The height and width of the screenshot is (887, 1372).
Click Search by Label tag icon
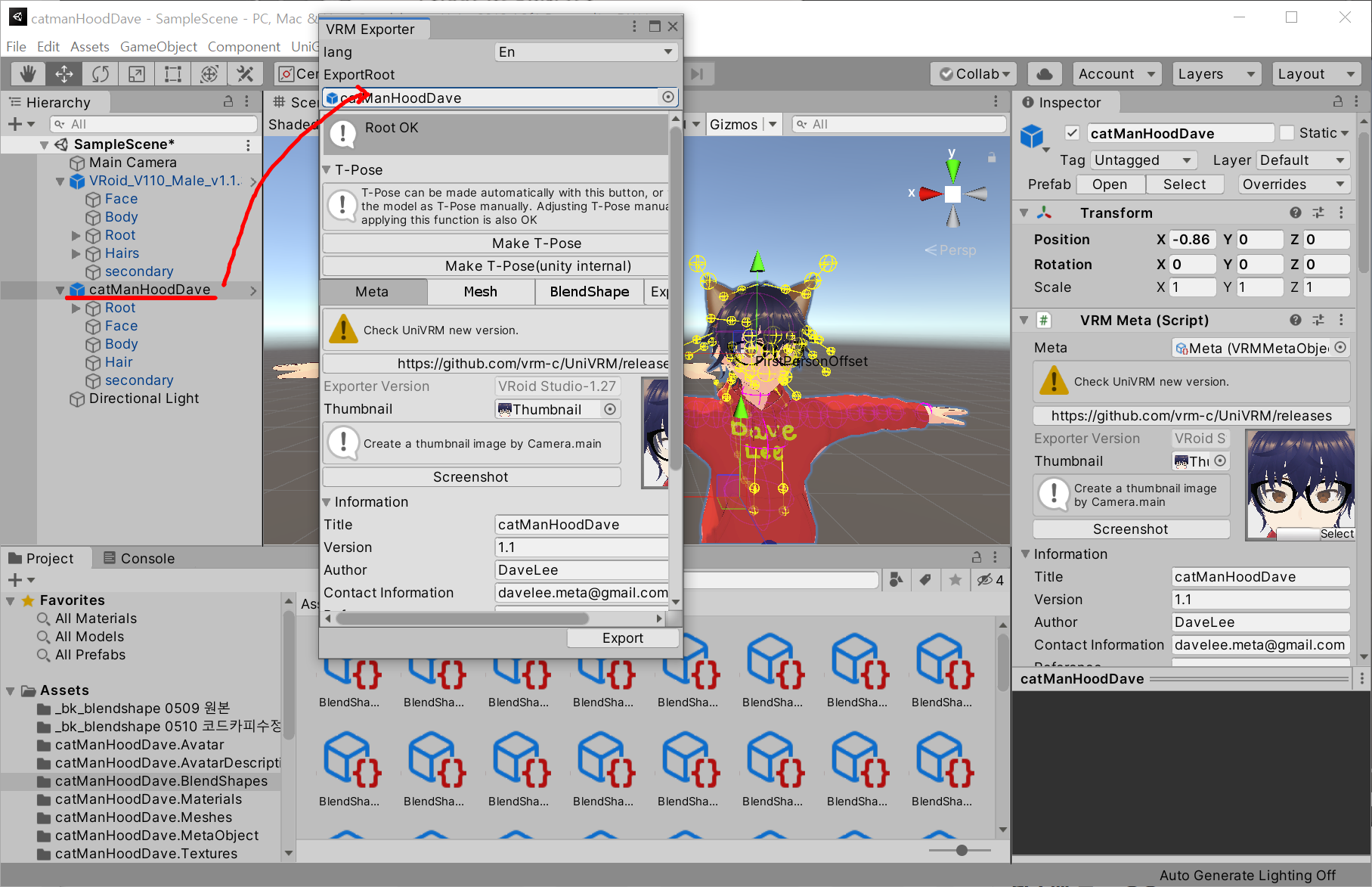(x=925, y=579)
